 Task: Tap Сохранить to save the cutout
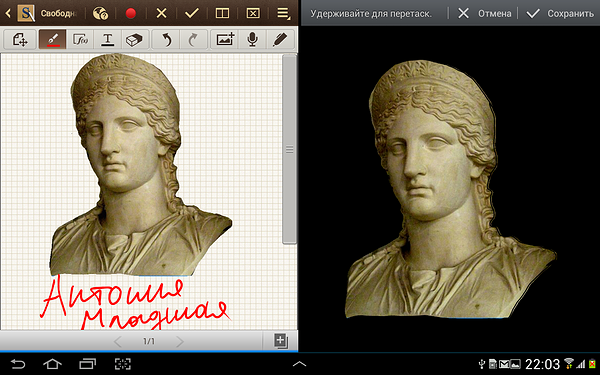click(x=561, y=14)
